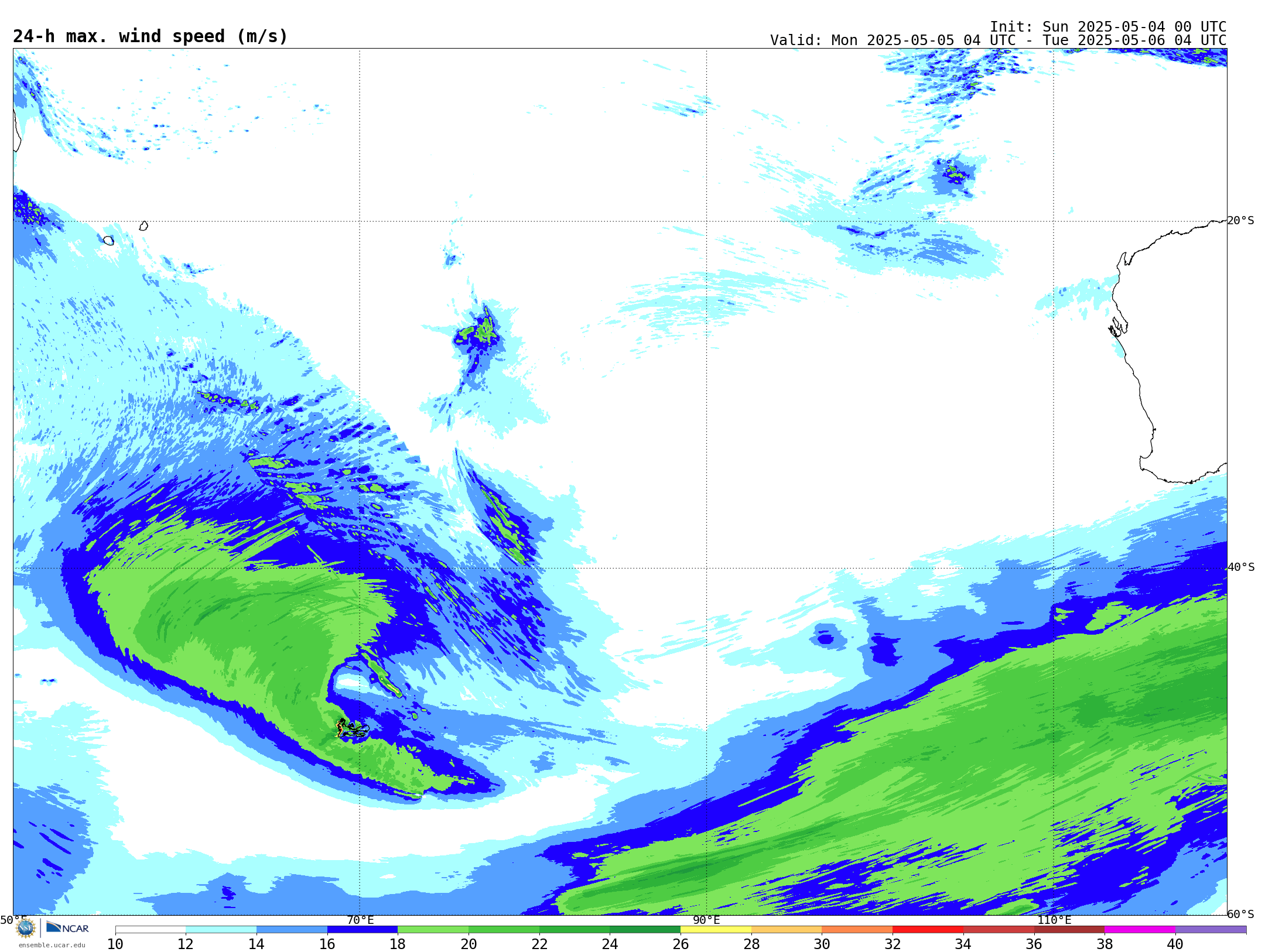Click the 70°E longitude label
1265x952 pixels.
coord(360,920)
